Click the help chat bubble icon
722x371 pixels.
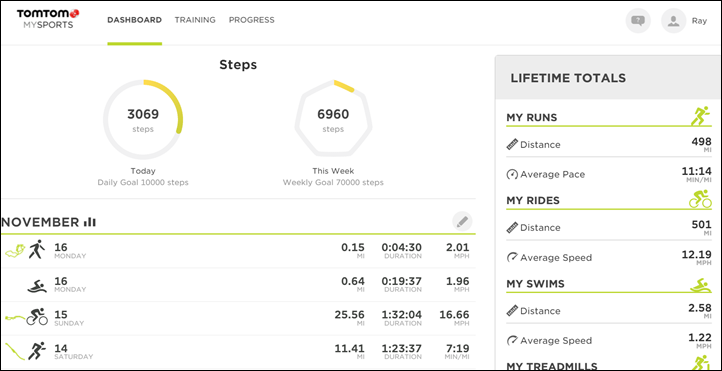click(x=638, y=21)
